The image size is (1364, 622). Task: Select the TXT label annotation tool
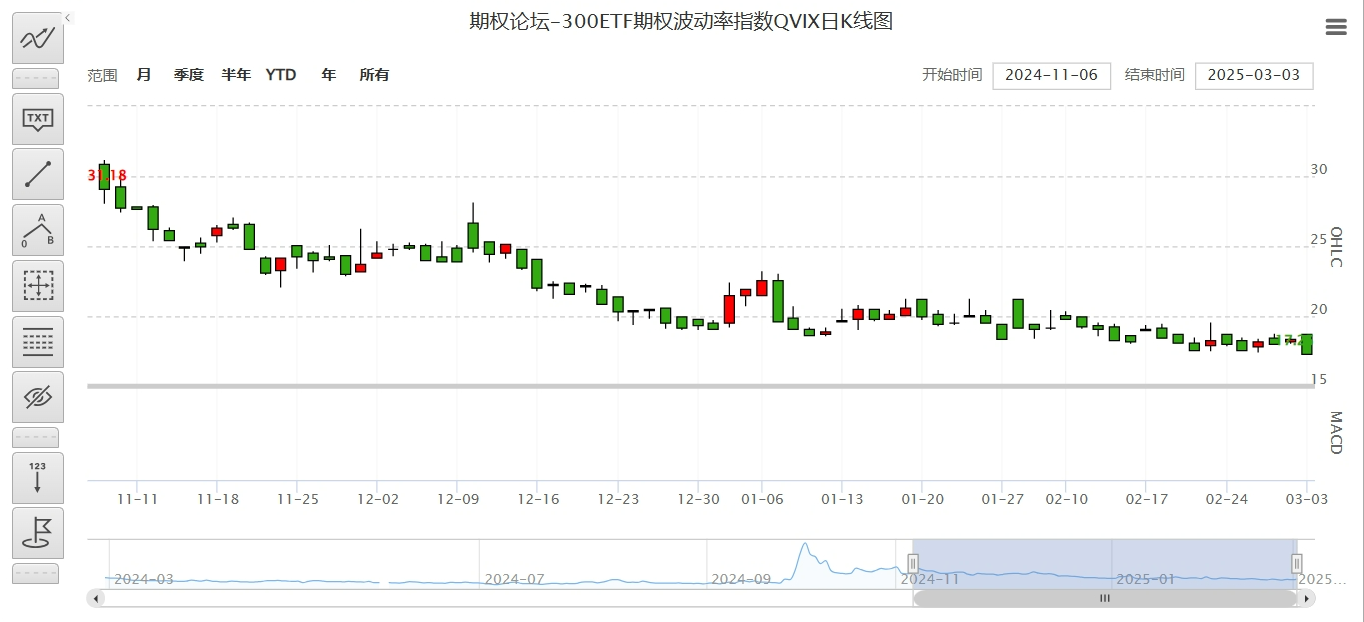[x=37, y=119]
